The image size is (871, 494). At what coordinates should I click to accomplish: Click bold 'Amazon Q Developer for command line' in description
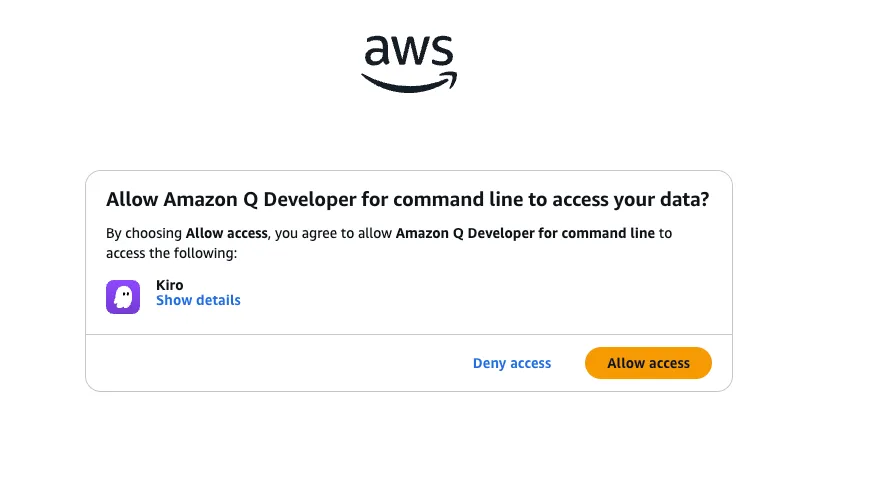pos(525,233)
